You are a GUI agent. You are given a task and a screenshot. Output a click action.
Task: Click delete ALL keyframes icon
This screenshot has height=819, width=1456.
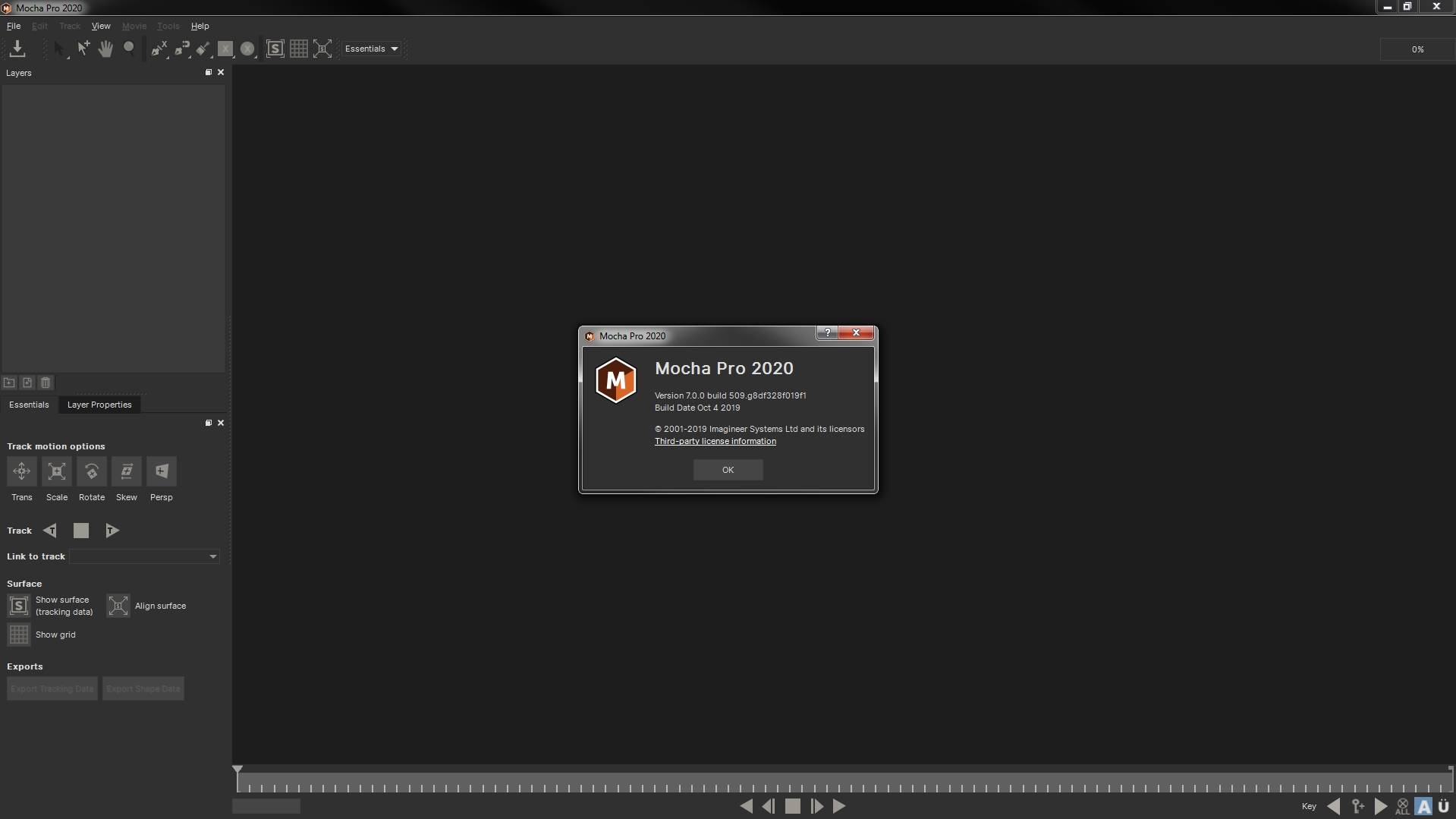[1402, 806]
